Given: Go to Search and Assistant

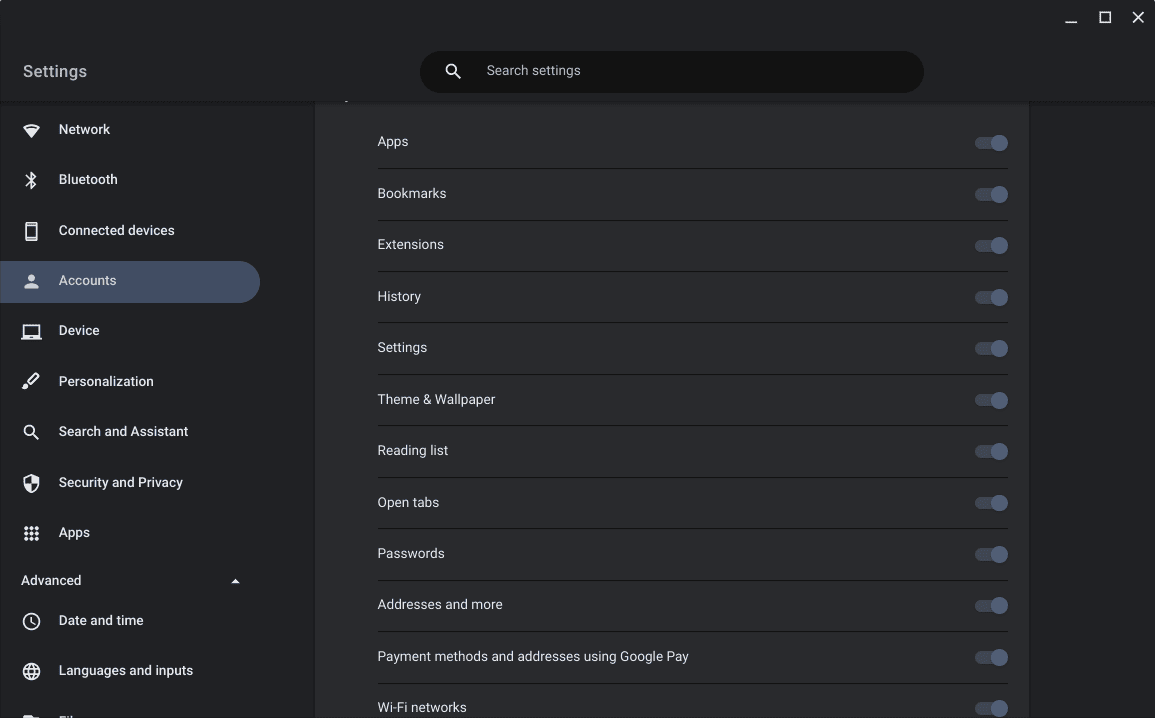Looking at the screenshot, I should pyautogui.click(x=130, y=432).
